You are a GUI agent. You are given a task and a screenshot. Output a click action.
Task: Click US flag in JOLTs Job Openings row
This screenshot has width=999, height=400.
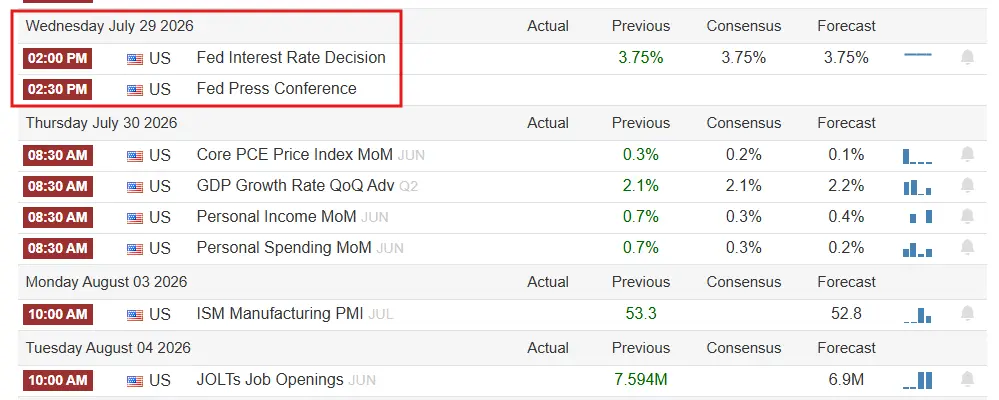point(134,381)
